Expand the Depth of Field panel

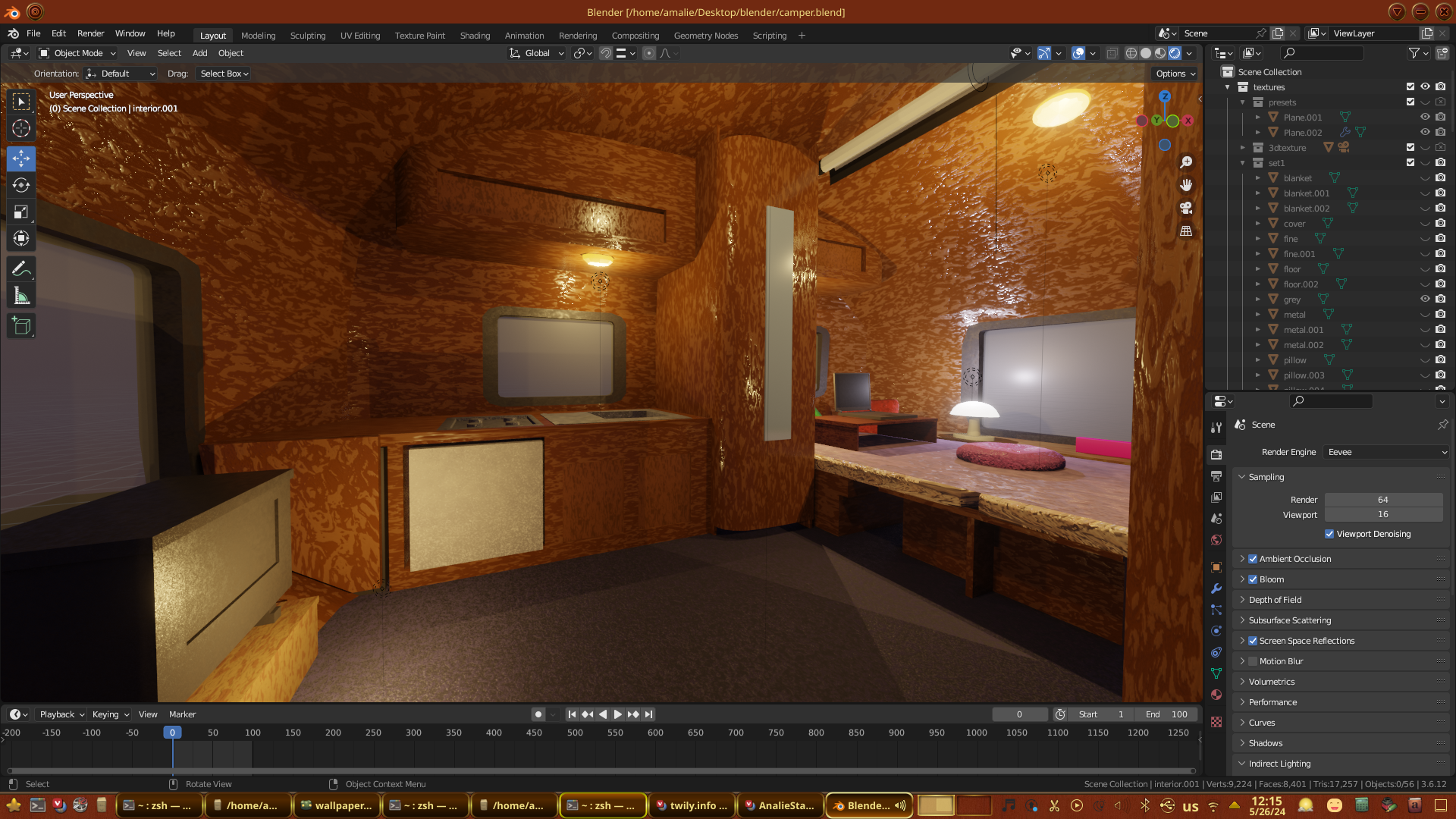pos(1275,600)
